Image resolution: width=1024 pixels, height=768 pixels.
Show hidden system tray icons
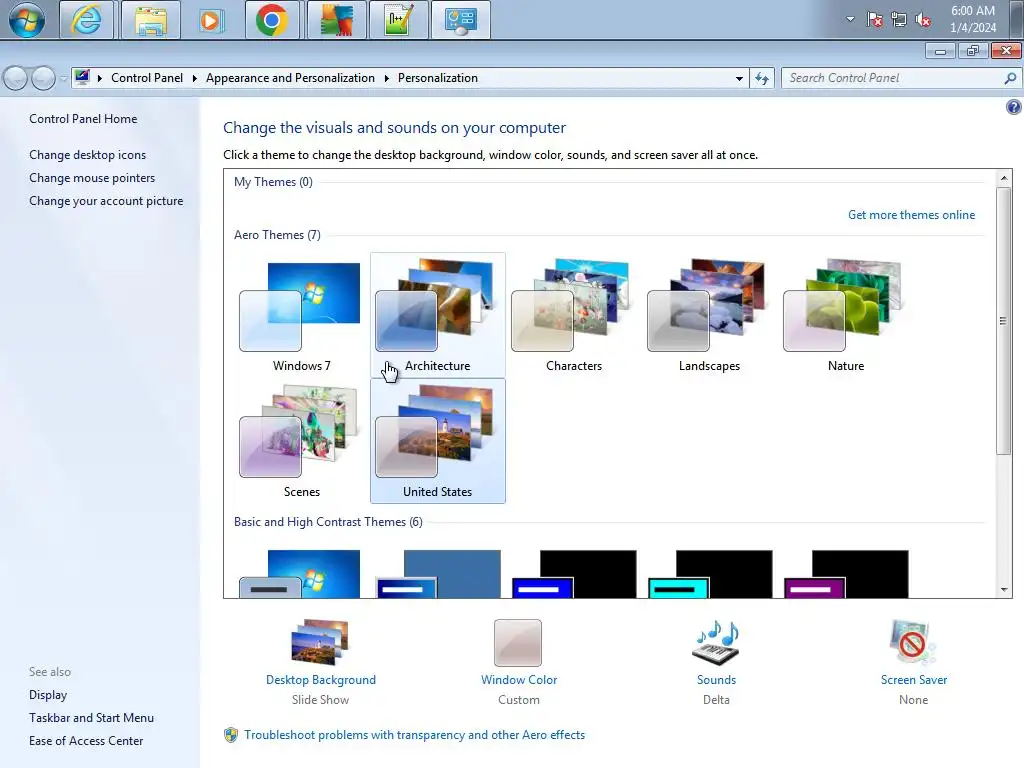pyautogui.click(x=850, y=19)
